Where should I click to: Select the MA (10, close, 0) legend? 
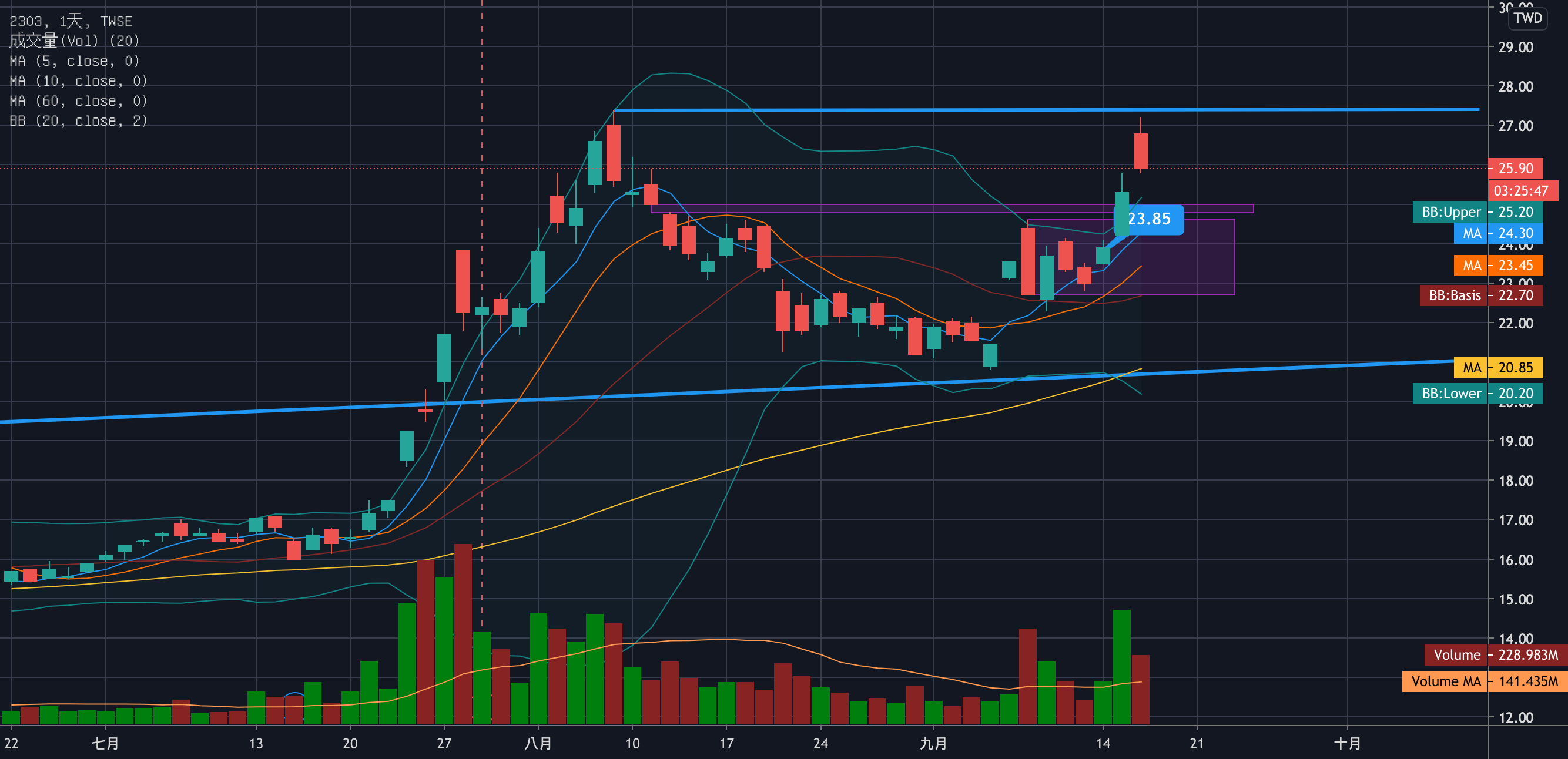click(x=78, y=81)
